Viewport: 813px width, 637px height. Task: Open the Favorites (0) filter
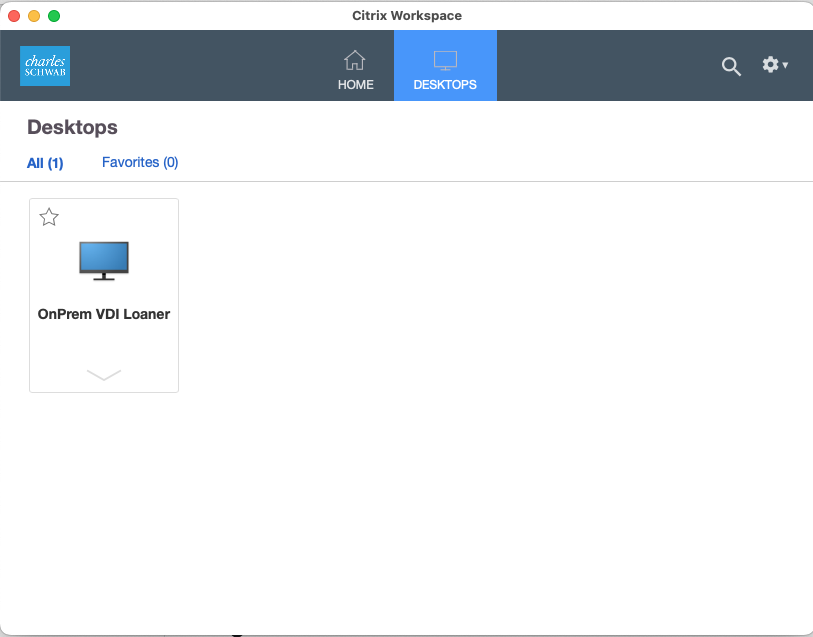click(139, 162)
